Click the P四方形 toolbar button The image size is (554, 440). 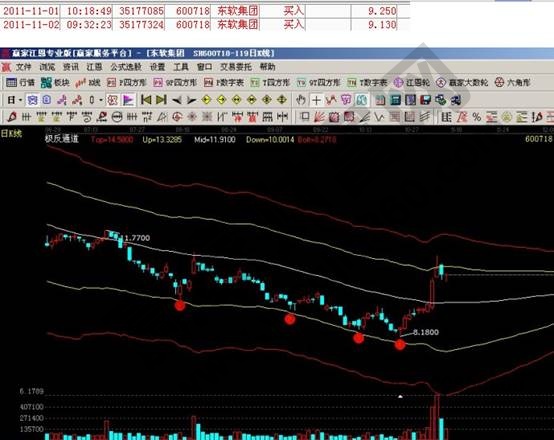point(126,83)
